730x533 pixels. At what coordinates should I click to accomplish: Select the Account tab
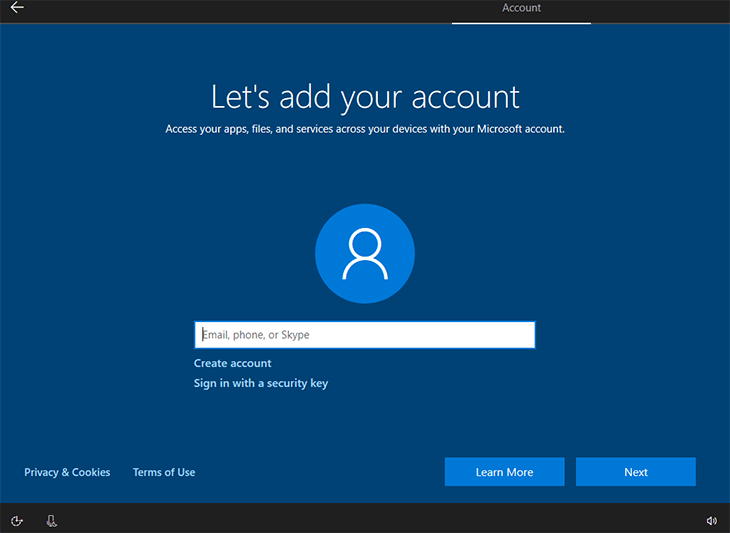pos(521,8)
